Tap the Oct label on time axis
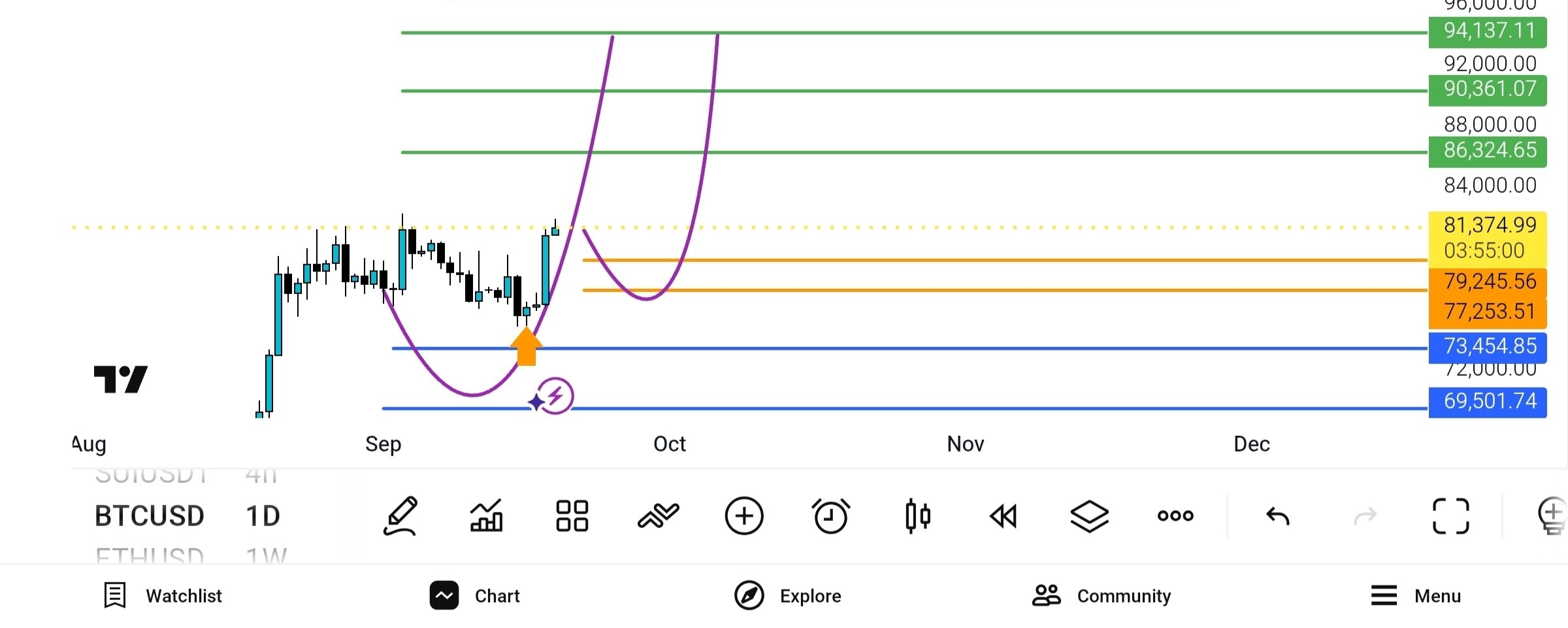Image resolution: width=1568 pixels, height=628 pixels. click(670, 444)
